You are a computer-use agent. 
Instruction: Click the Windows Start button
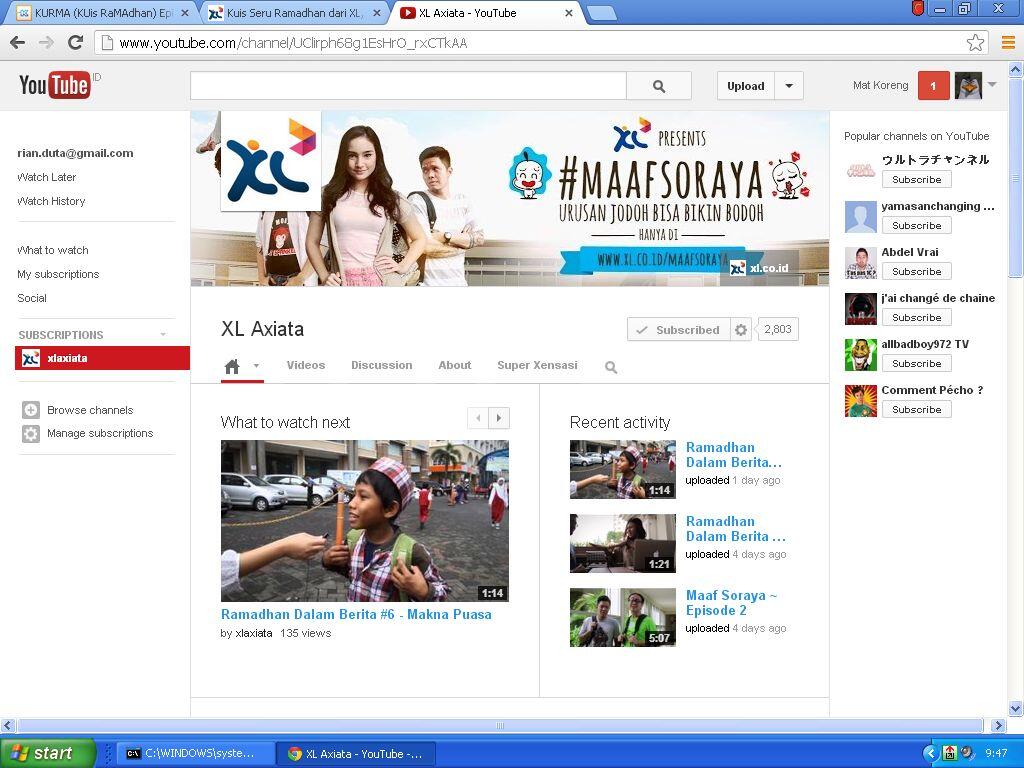47,753
